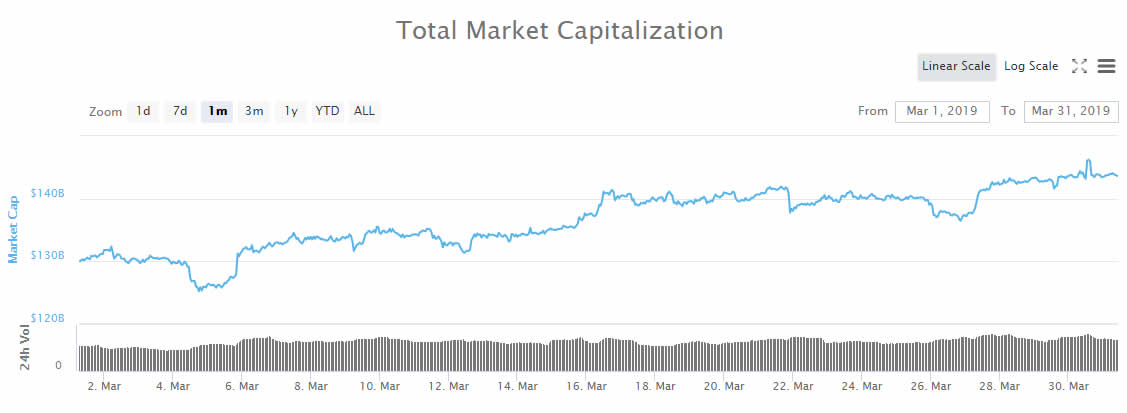
Task: Click the market cap dip near 5 Mar
Action: pos(199,289)
